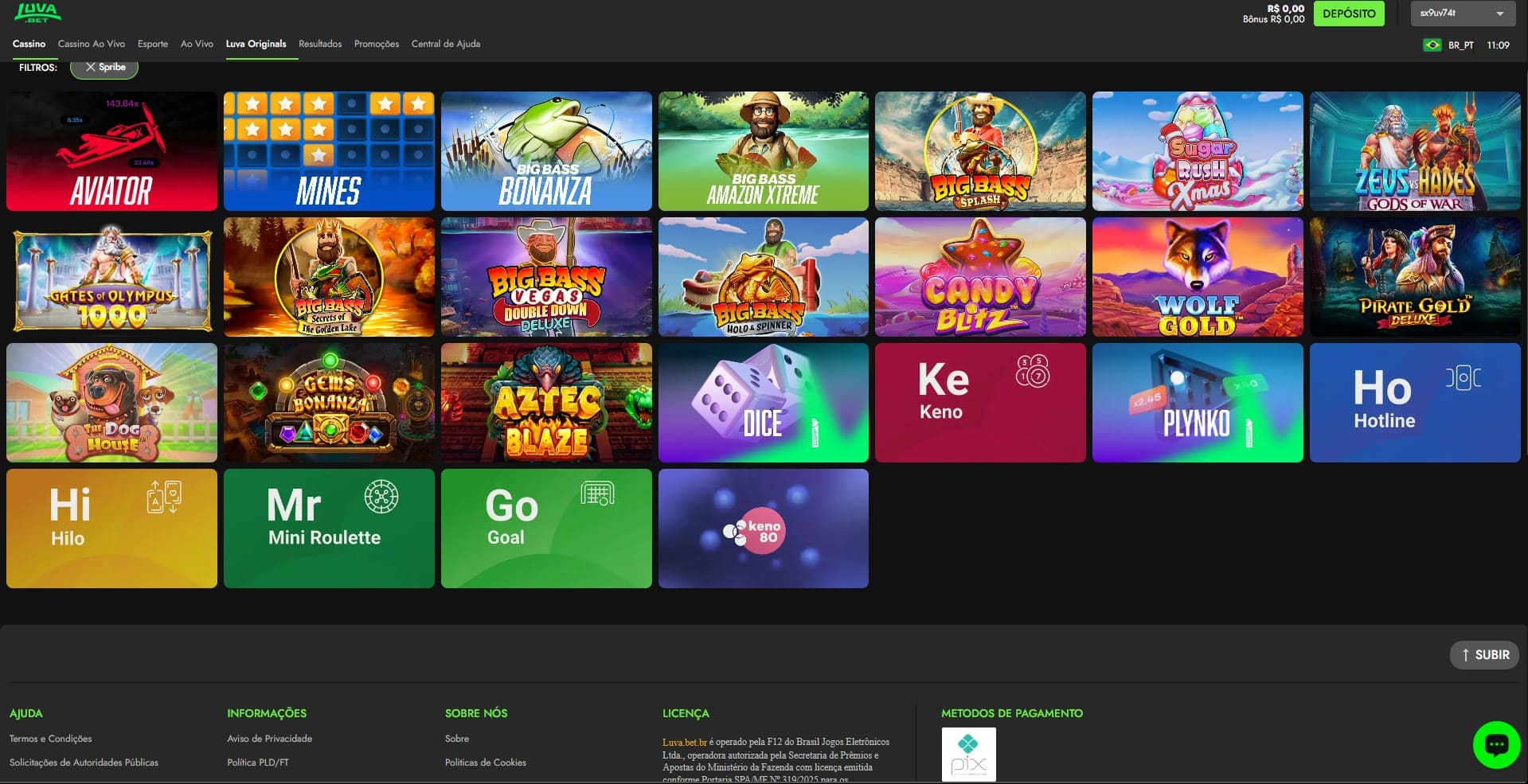Launch the Keno 80 game tile
Screen dimensions: 1528x784
[x=764, y=529]
